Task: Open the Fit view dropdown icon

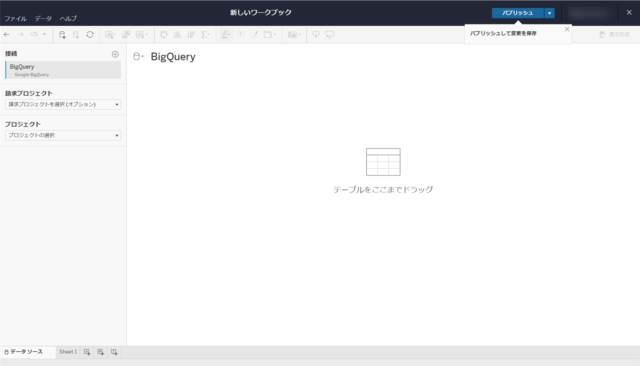Action: pos(270,35)
